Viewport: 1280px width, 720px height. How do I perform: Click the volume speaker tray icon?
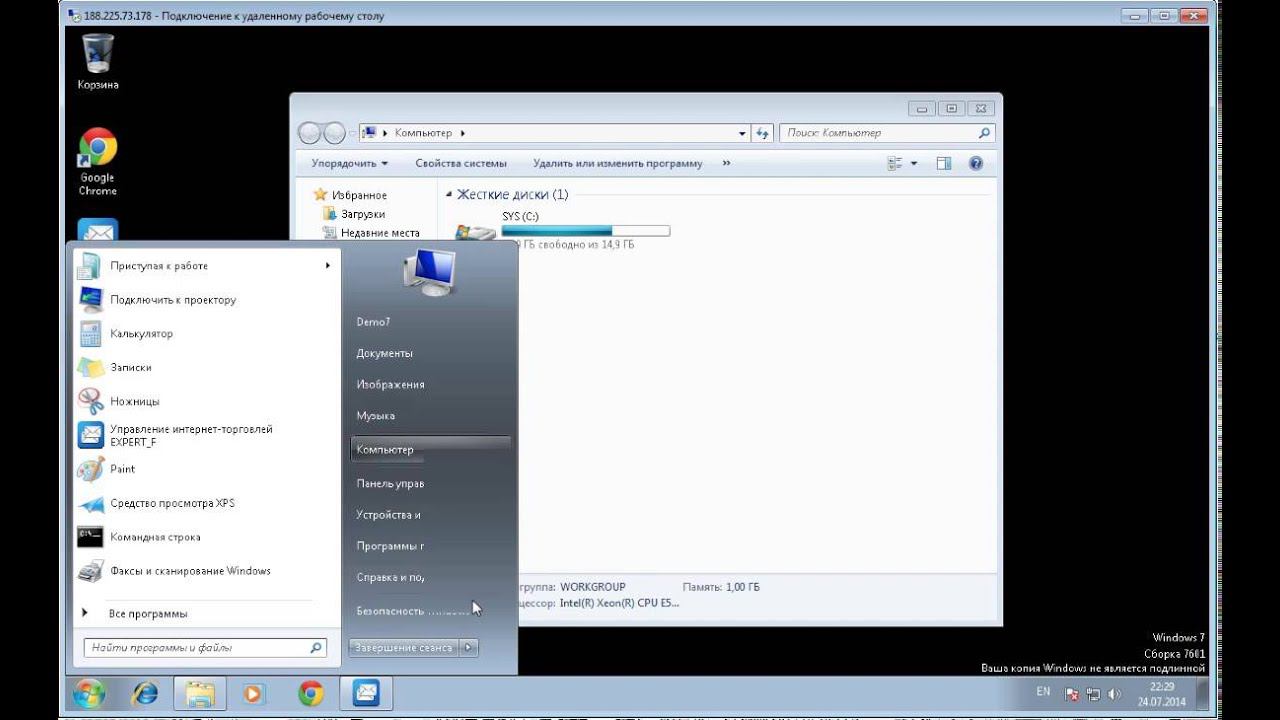pos(1113,694)
